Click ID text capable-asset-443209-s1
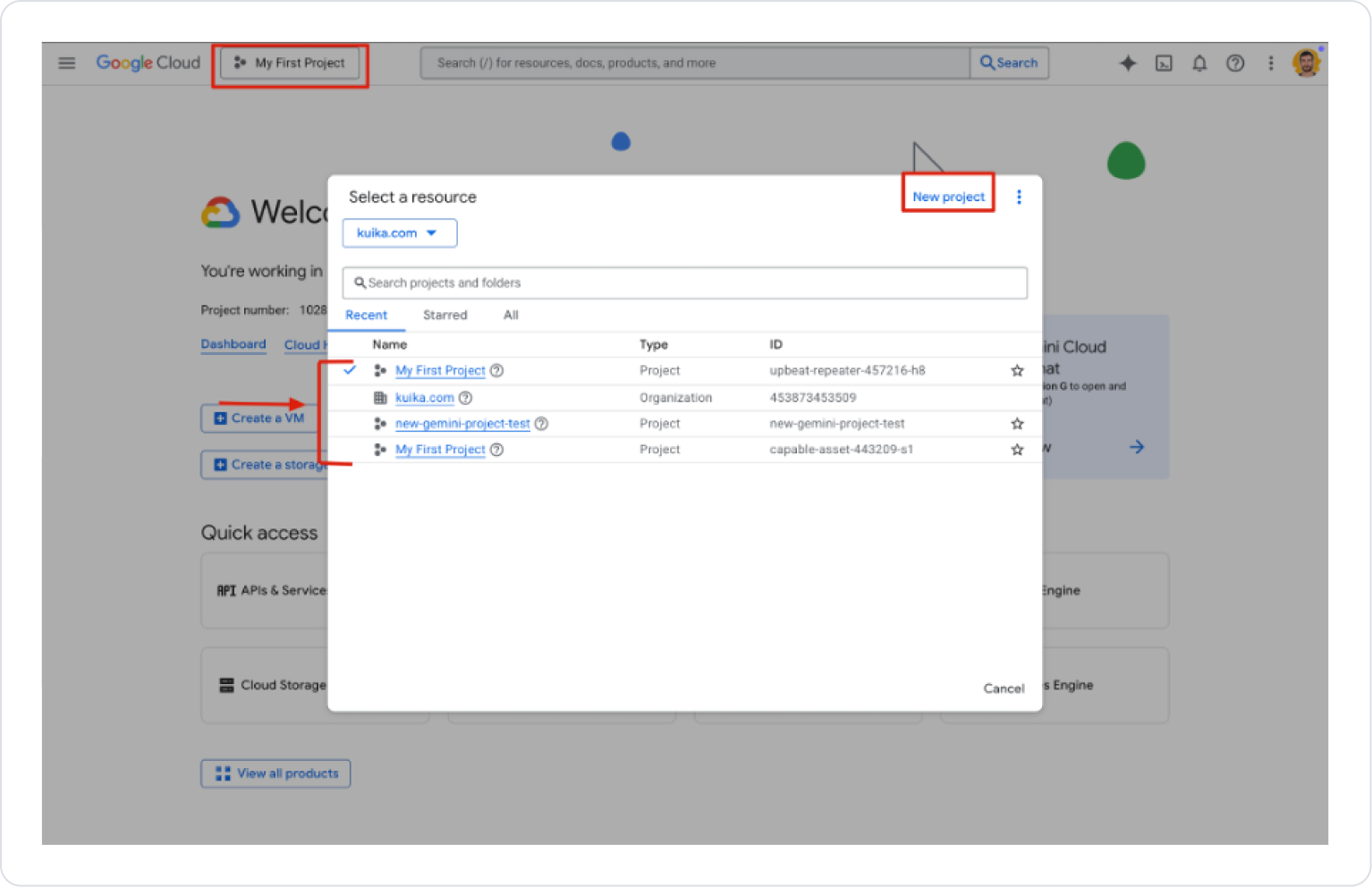Screen dimensions: 1372x887 [x=841, y=450]
